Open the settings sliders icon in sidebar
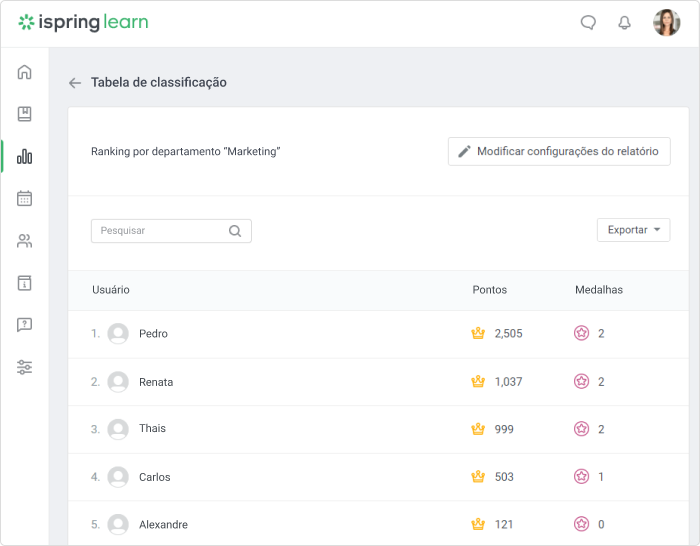The height and width of the screenshot is (546, 700). (25, 367)
